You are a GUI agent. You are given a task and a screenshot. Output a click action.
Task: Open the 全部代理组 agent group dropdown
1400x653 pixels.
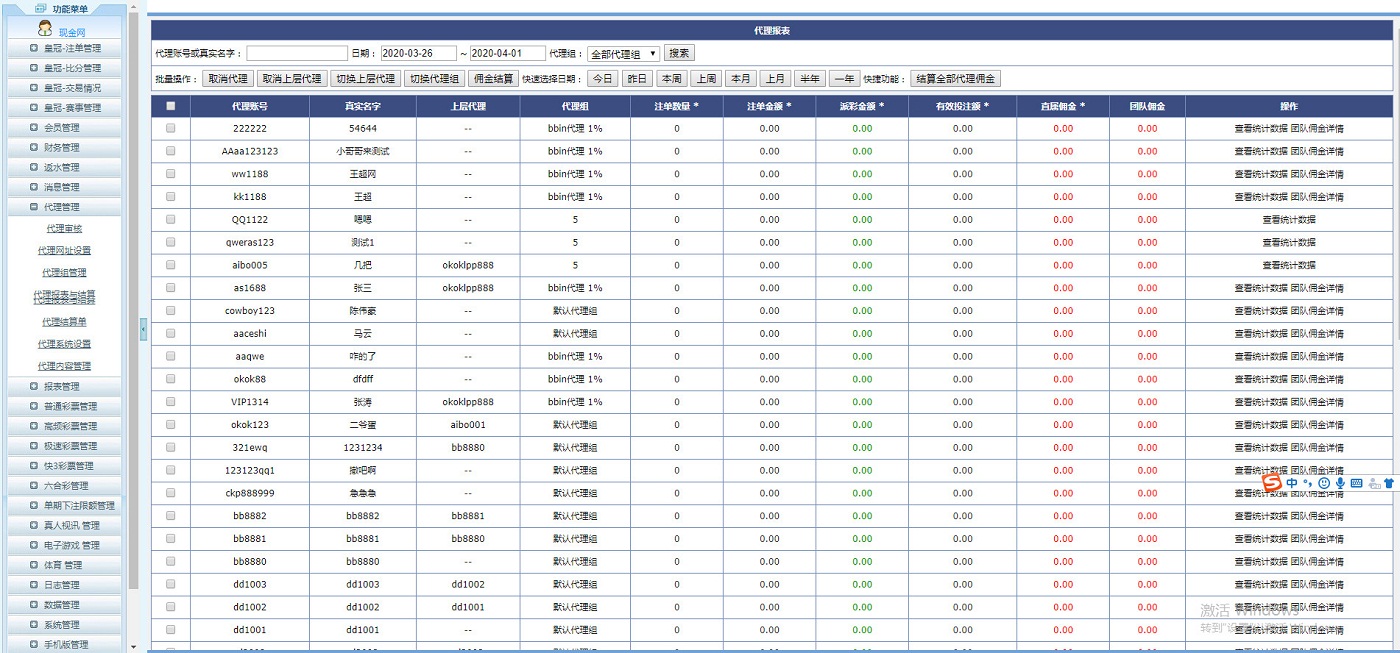(x=623, y=54)
